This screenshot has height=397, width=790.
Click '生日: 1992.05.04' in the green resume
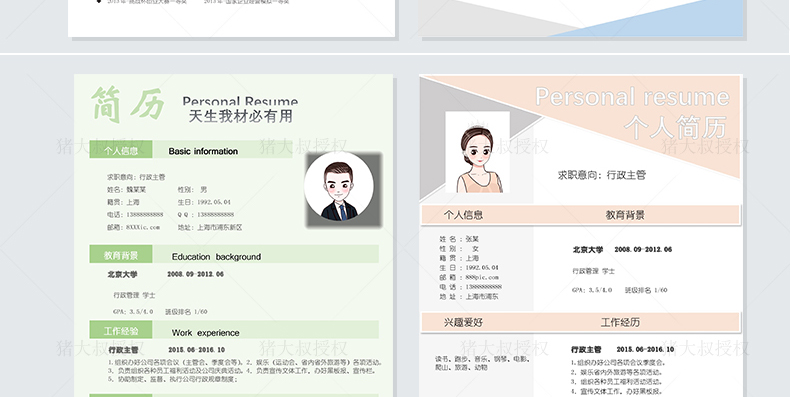click(204, 202)
